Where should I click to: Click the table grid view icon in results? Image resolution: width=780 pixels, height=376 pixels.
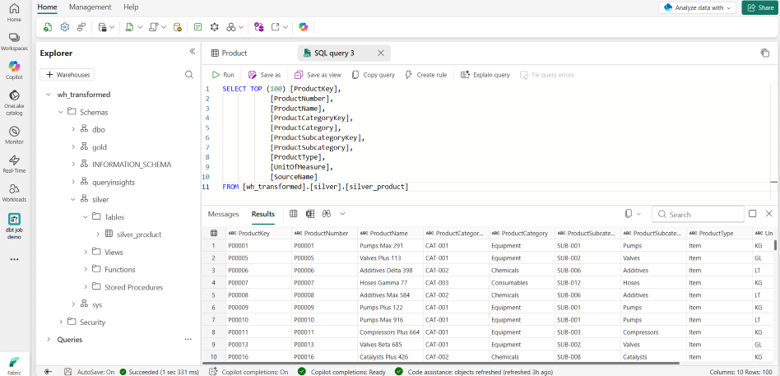click(x=293, y=214)
